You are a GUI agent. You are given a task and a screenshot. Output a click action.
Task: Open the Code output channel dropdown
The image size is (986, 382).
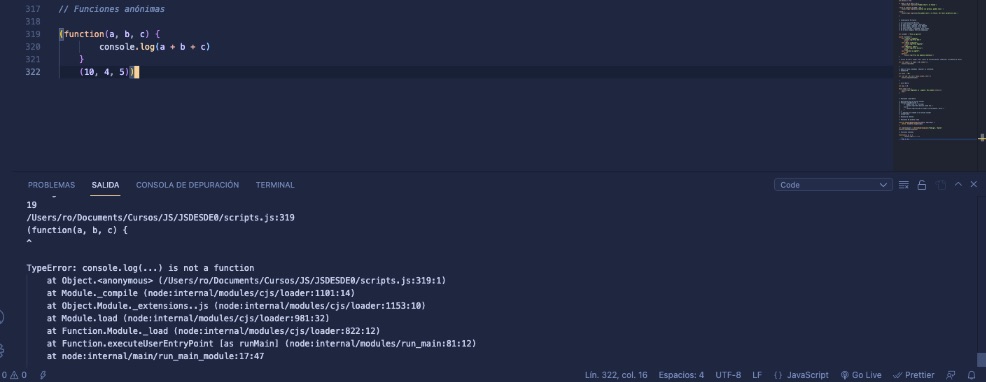833,184
